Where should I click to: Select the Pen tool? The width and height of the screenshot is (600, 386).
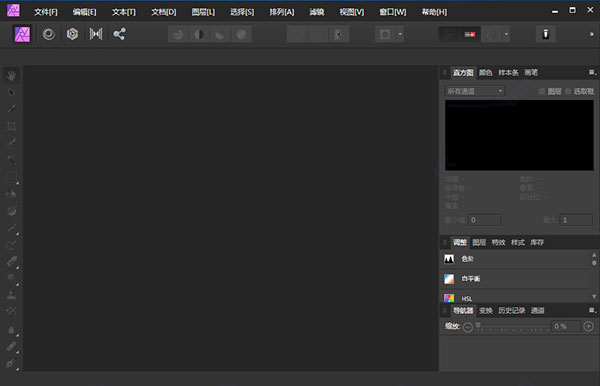11,363
